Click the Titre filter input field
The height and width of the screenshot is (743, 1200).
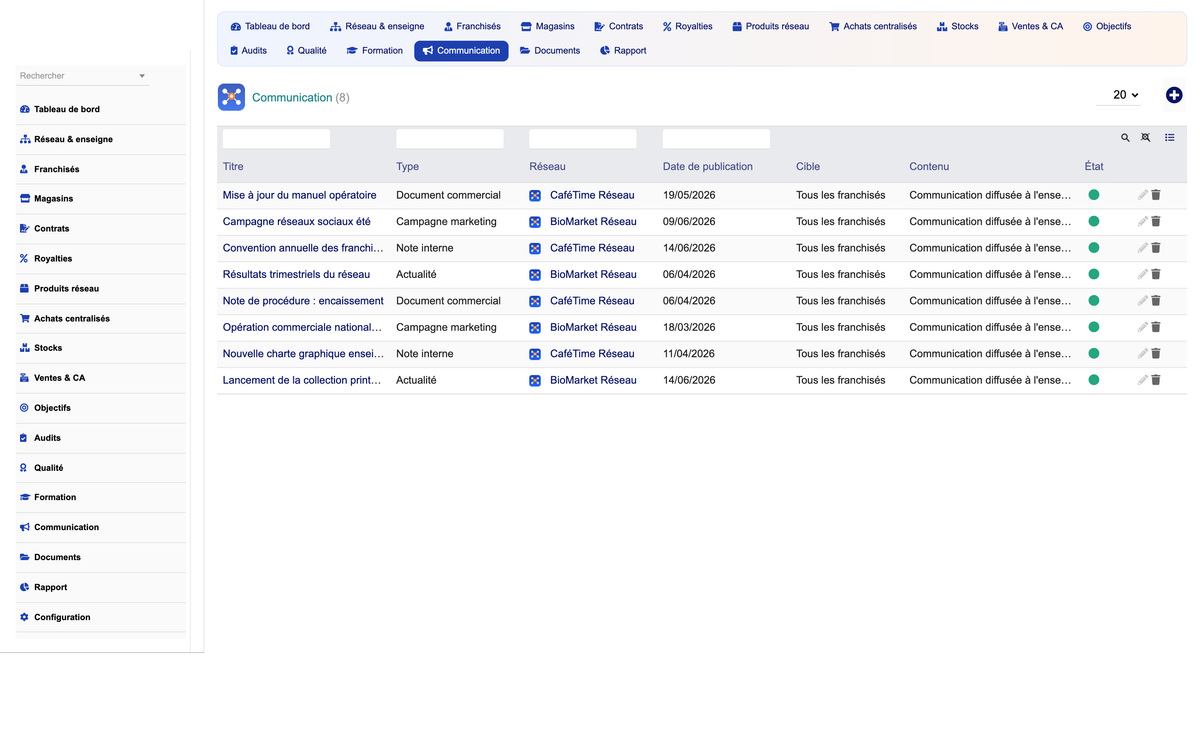coord(276,139)
